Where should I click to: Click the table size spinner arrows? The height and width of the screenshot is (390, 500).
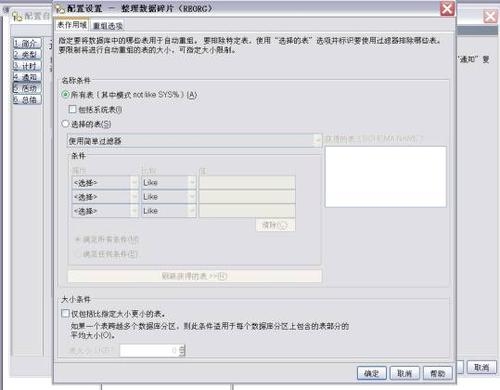(x=182, y=350)
